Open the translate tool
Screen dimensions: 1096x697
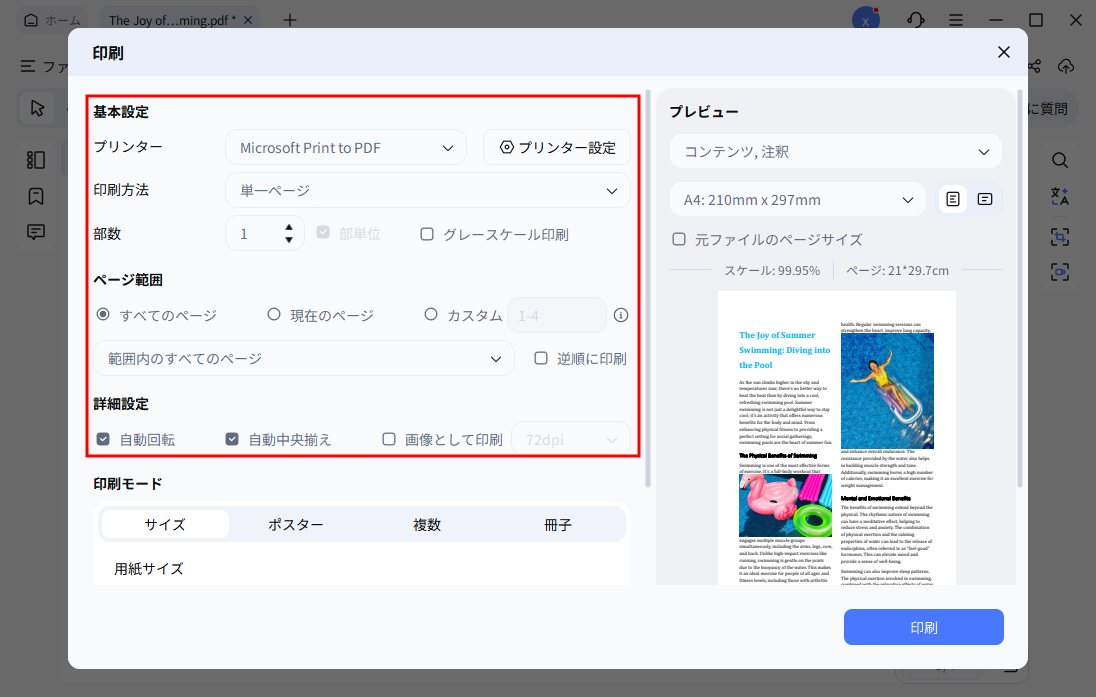pos(1060,197)
